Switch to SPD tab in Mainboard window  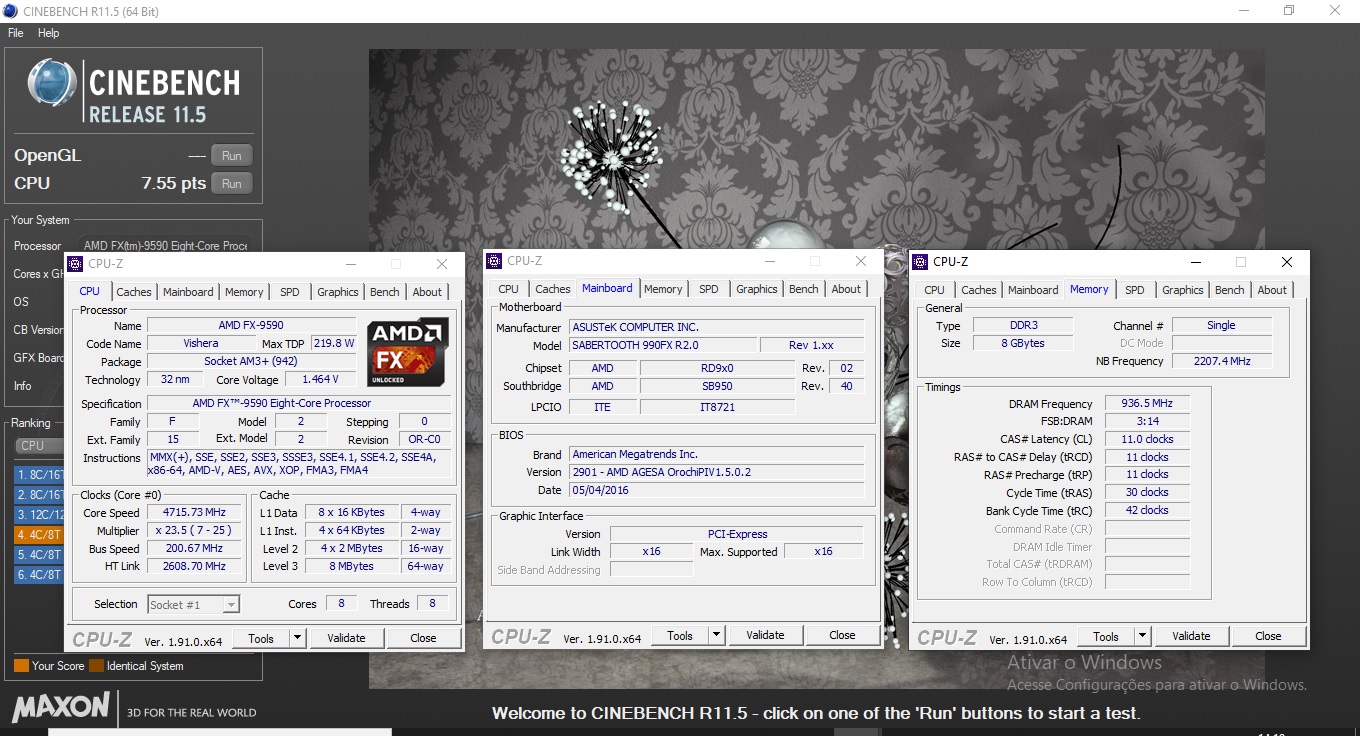pos(709,289)
